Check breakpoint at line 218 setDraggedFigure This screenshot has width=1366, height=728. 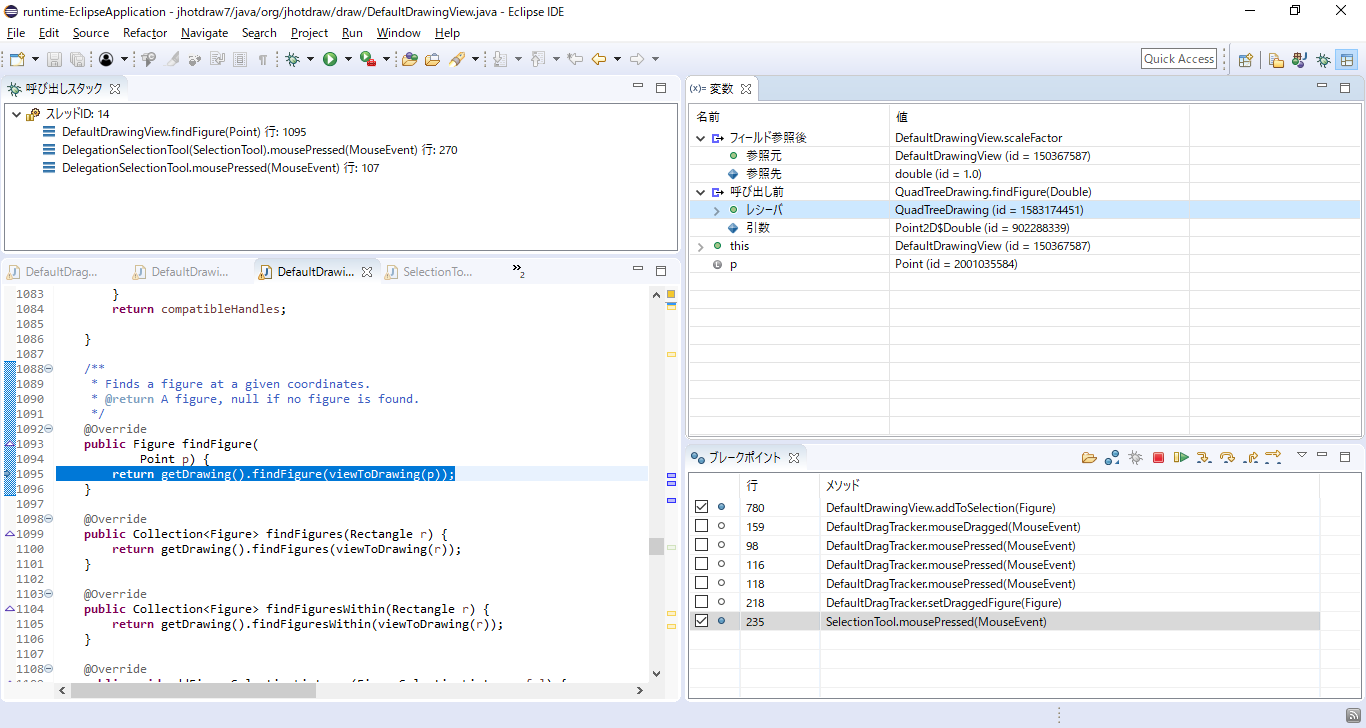click(x=702, y=603)
